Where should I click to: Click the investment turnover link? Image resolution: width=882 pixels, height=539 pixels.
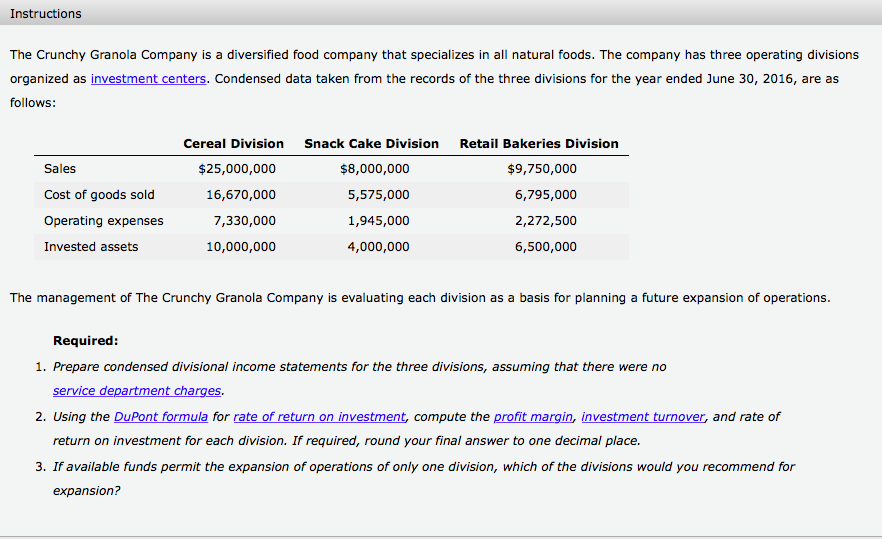click(642, 417)
